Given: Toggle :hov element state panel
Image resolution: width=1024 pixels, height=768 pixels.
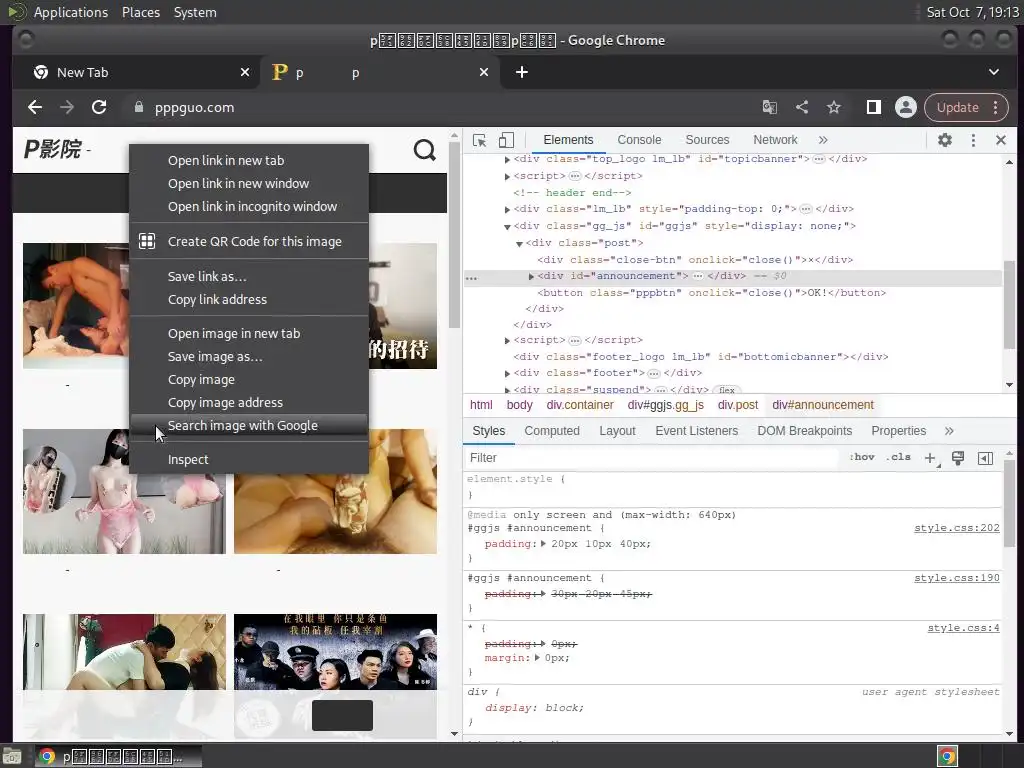Looking at the screenshot, I should point(862,457).
